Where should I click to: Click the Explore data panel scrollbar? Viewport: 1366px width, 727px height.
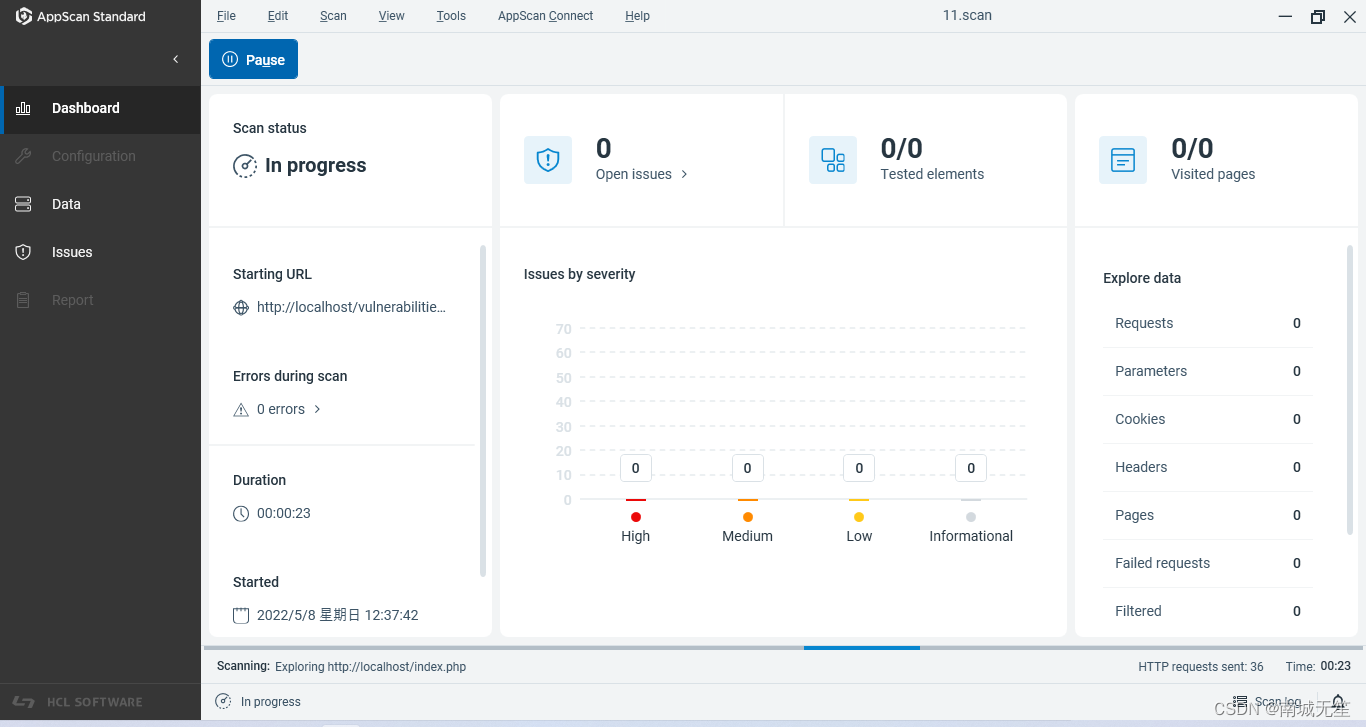(1350, 391)
